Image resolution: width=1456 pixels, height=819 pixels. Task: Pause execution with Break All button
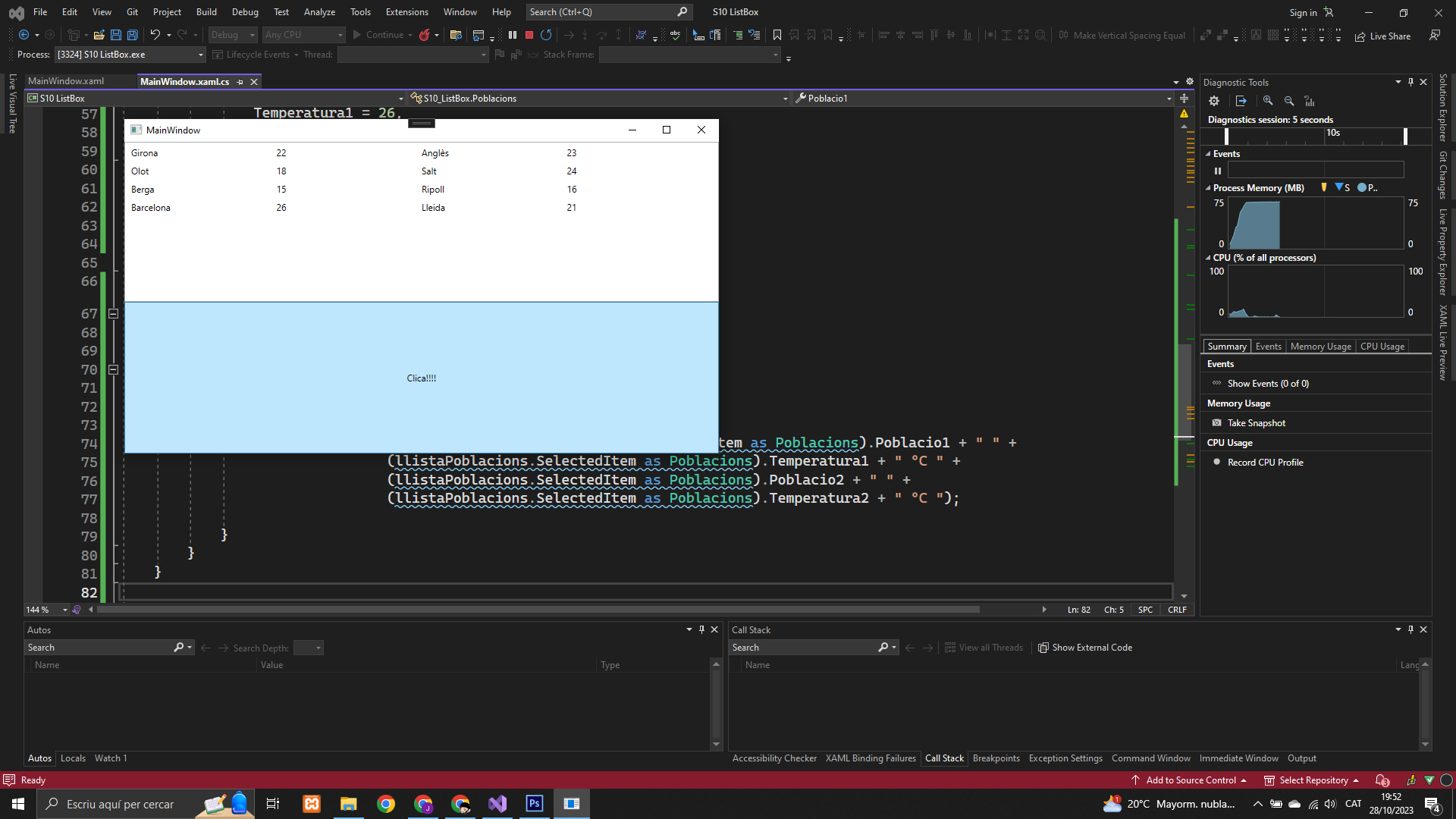[x=513, y=35]
